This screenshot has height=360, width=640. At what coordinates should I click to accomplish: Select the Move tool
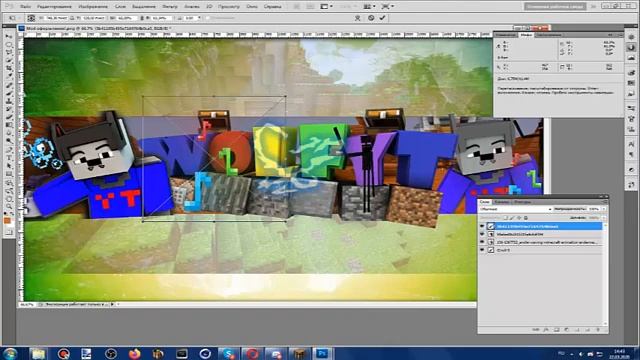(x=8, y=36)
